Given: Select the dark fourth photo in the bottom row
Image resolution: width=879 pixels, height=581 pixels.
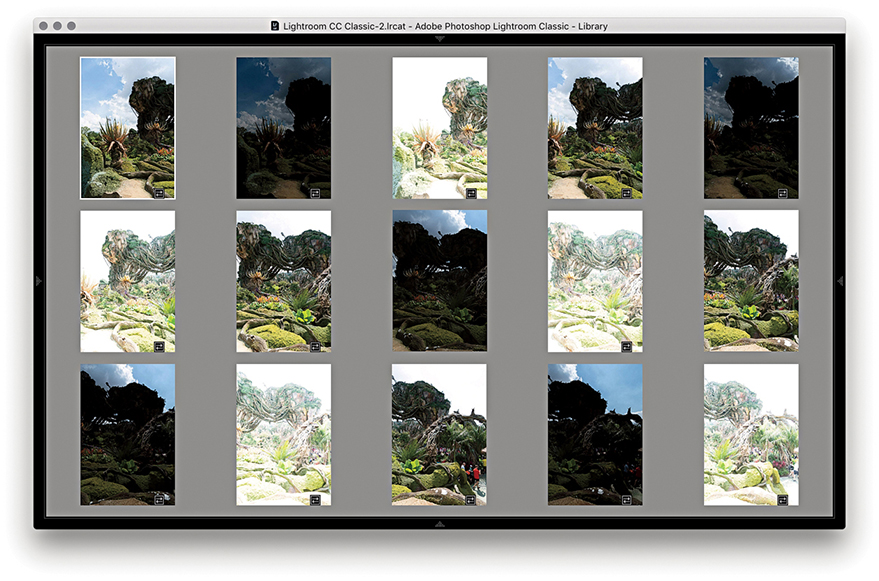Looking at the screenshot, I should coord(595,434).
